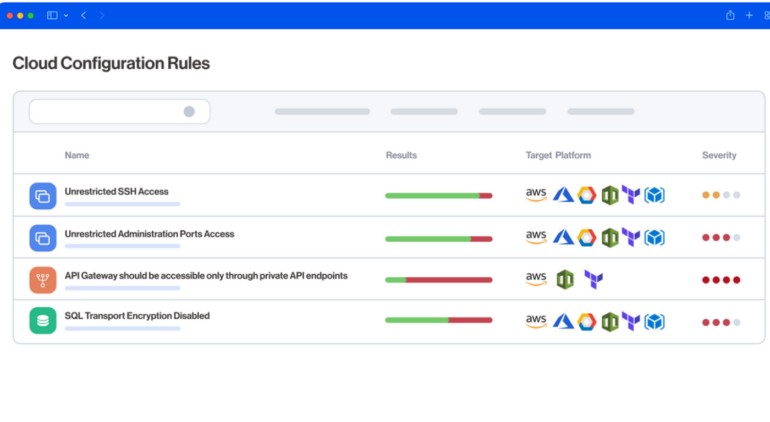
Task: Open a new tab with the plus icon
Action: click(x=749, y=15)
